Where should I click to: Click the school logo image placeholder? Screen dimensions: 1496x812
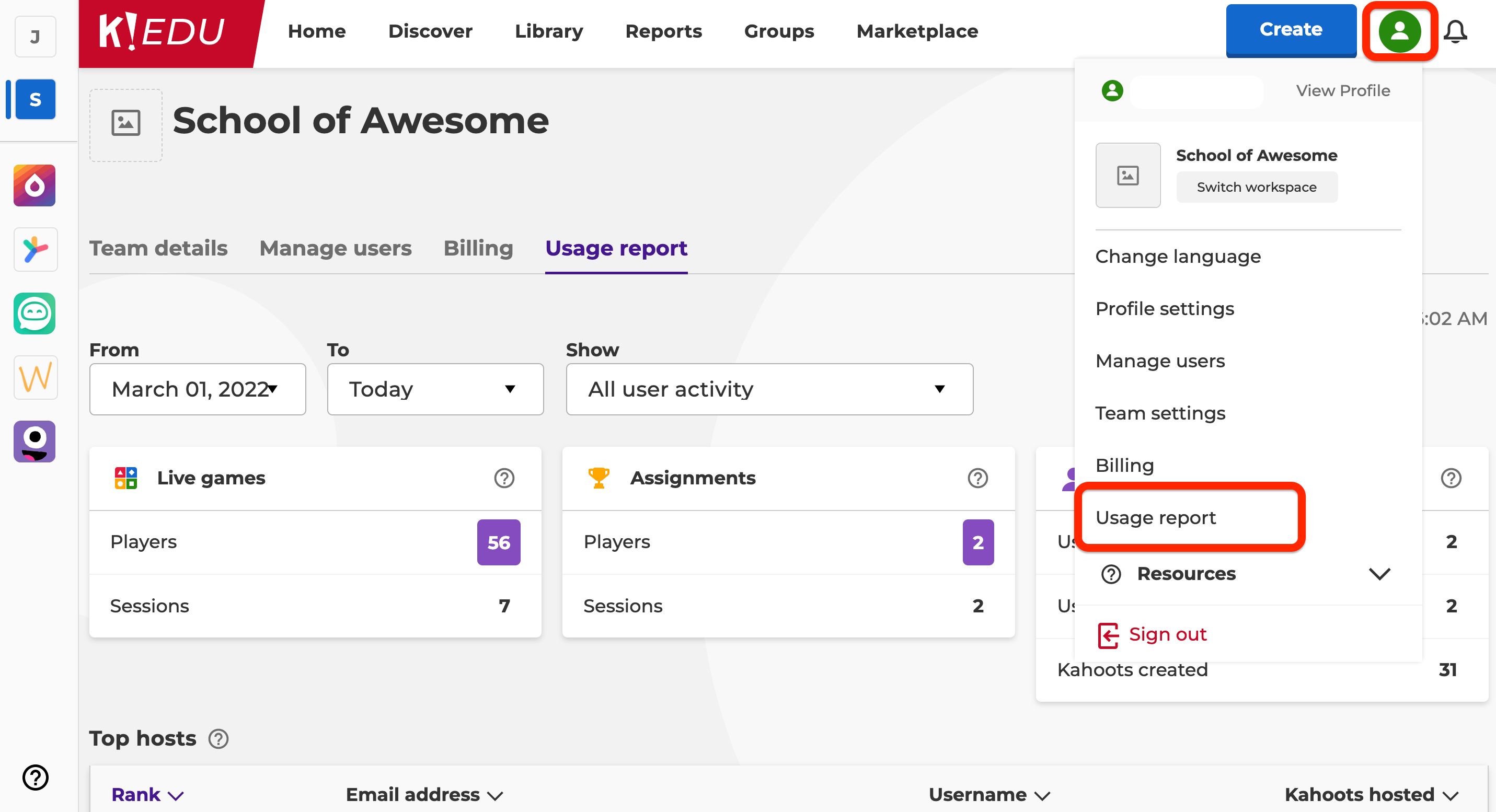(125, 124)
